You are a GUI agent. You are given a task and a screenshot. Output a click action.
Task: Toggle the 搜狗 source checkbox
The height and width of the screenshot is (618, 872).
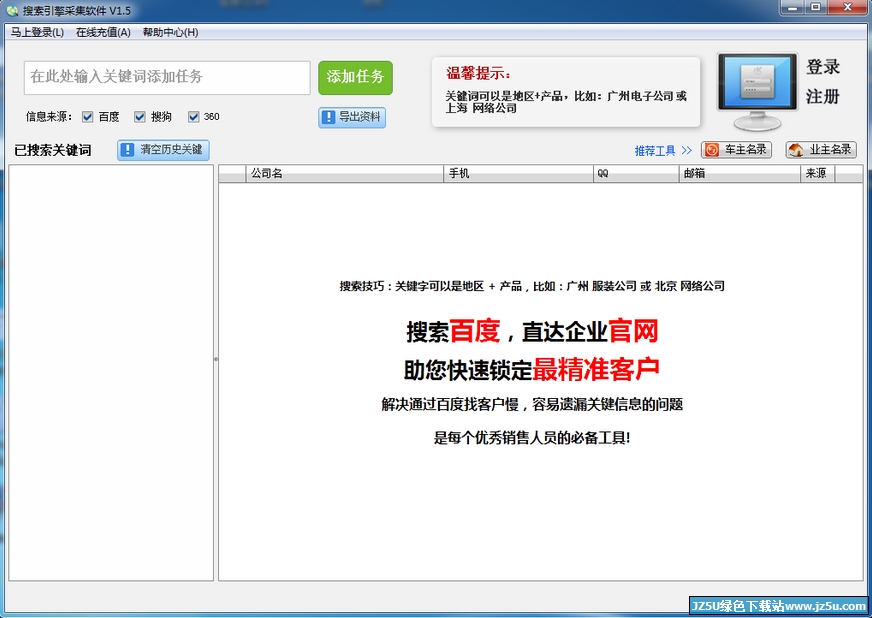click(x=140, y=117)
